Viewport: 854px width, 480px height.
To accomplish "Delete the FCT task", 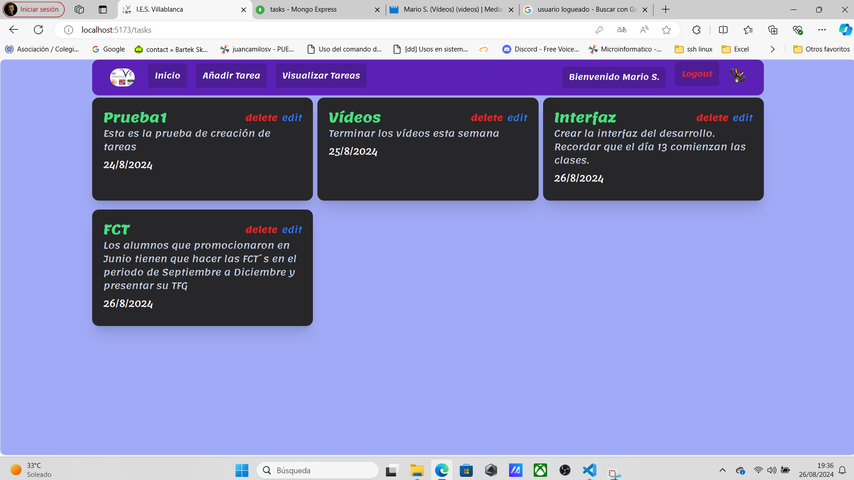I will coord(261,230).
